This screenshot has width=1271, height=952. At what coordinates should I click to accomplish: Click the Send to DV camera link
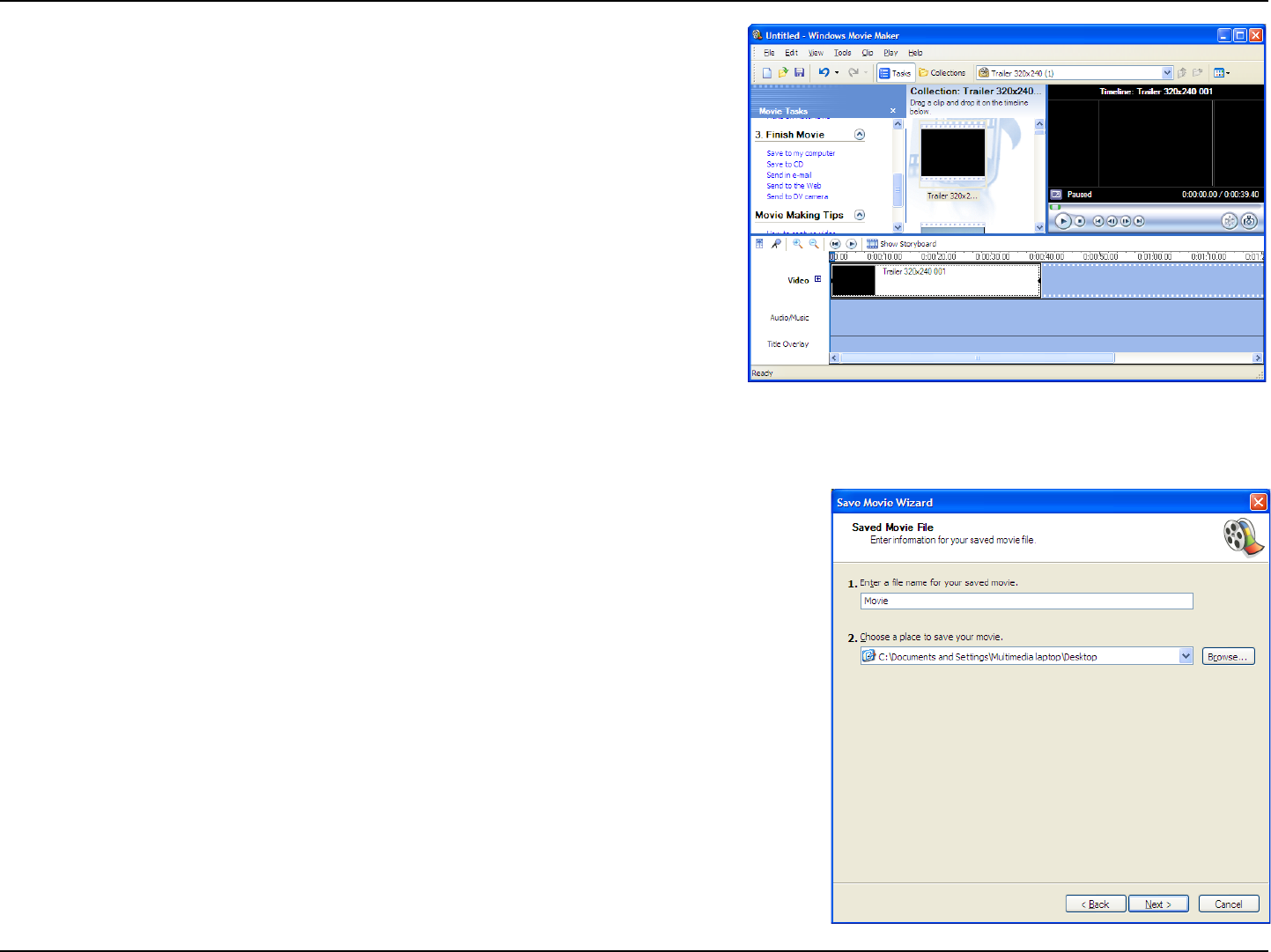797,196
